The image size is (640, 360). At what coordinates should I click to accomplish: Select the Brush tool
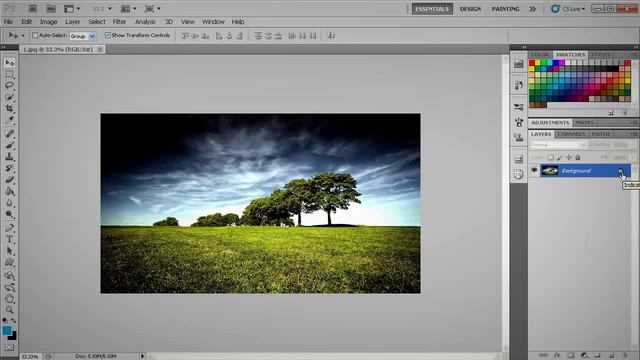[9, 145]
